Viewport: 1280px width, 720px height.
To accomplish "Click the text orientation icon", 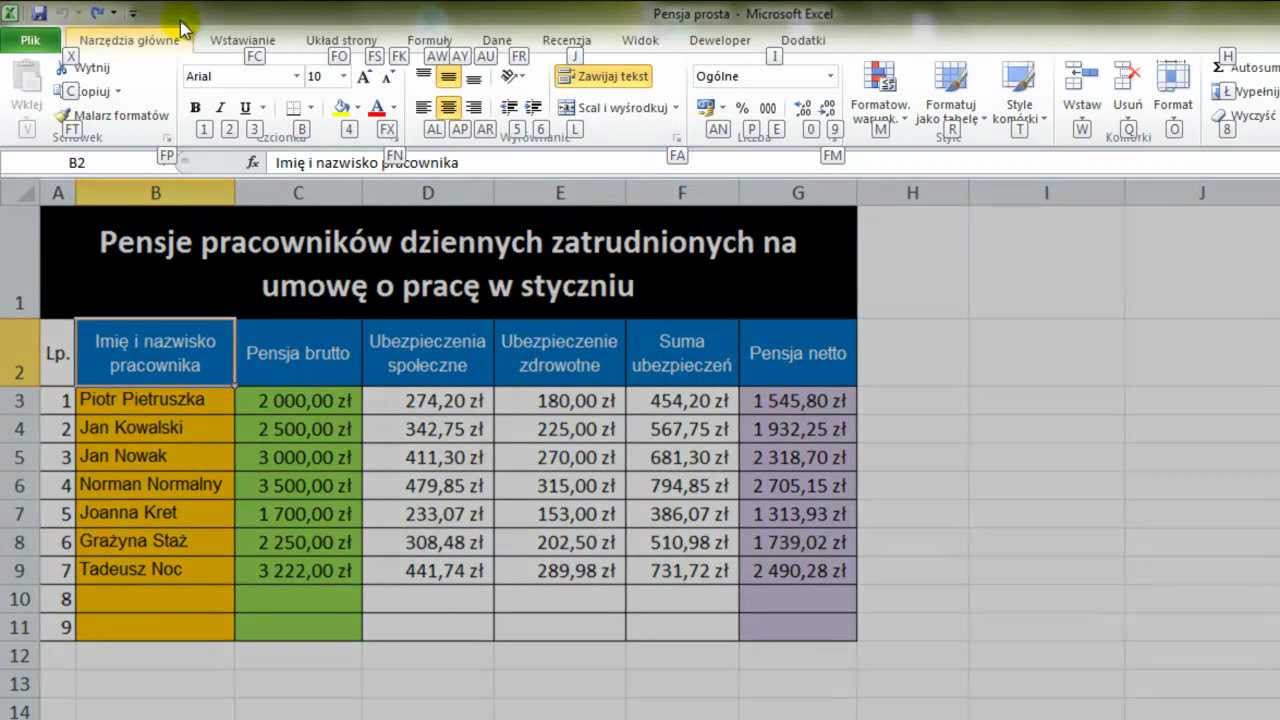I will 510,76.
